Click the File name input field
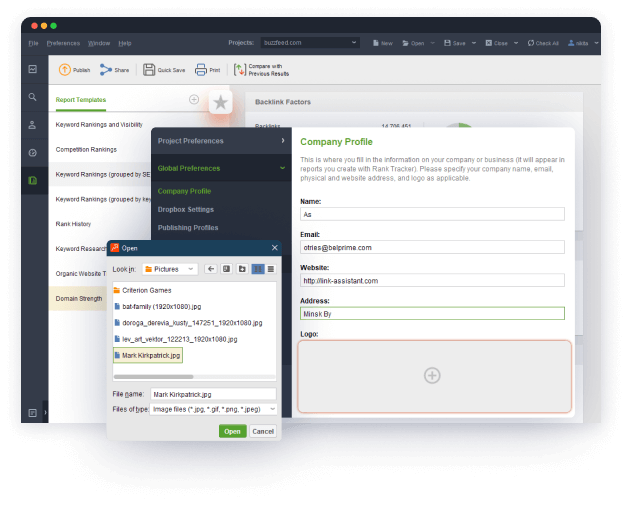This screenshot has width=635, height=506. 213,394
